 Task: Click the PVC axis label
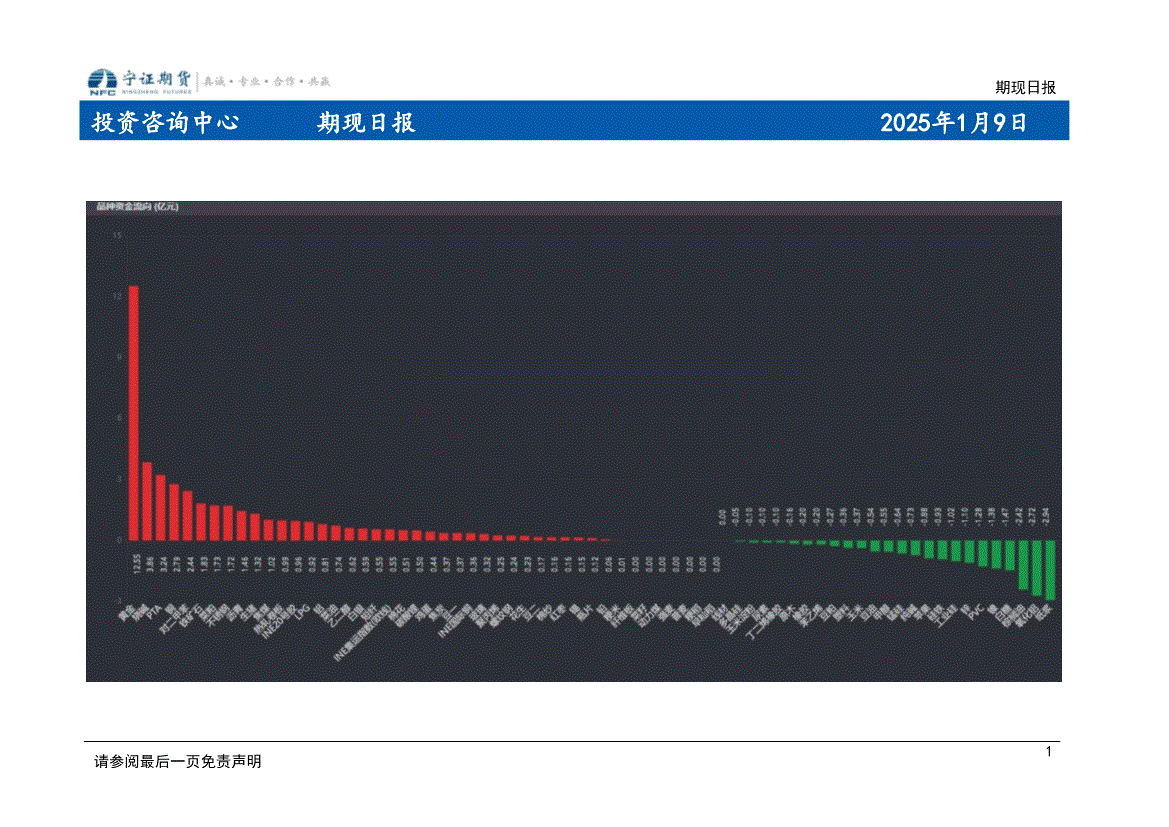975,612
